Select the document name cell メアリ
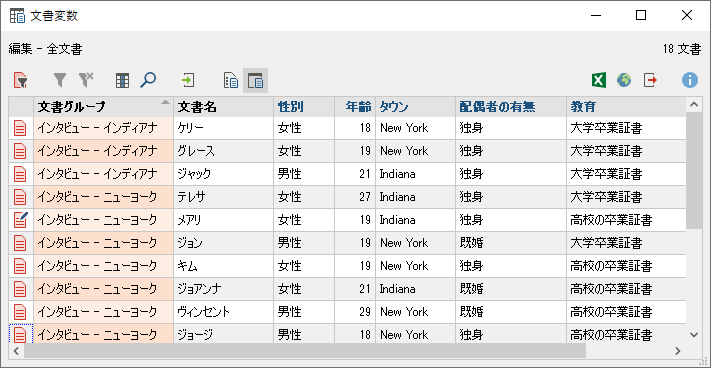 (224, 220)
